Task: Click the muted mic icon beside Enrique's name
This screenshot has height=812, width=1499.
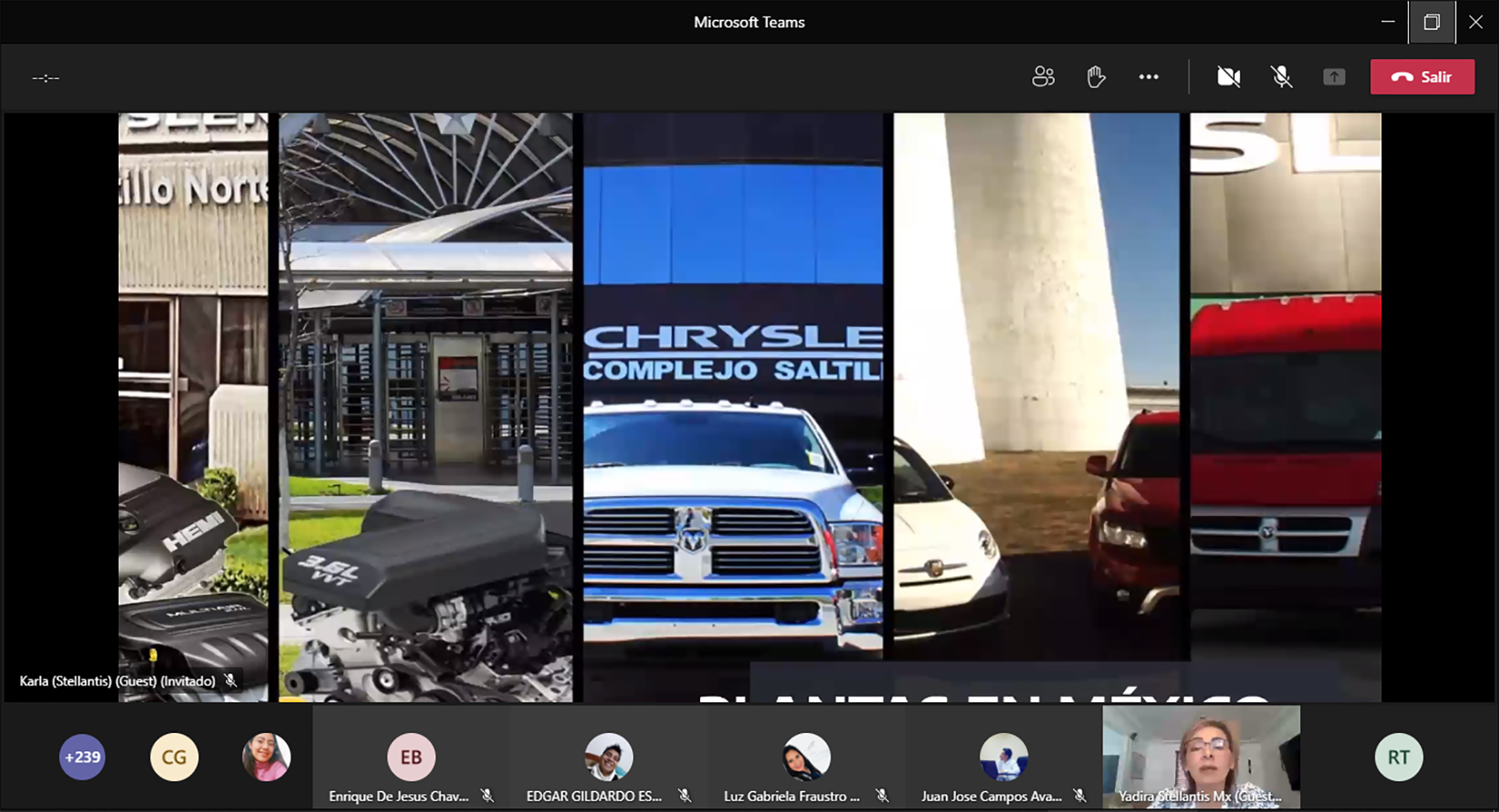Action: [x=488, y=796]
